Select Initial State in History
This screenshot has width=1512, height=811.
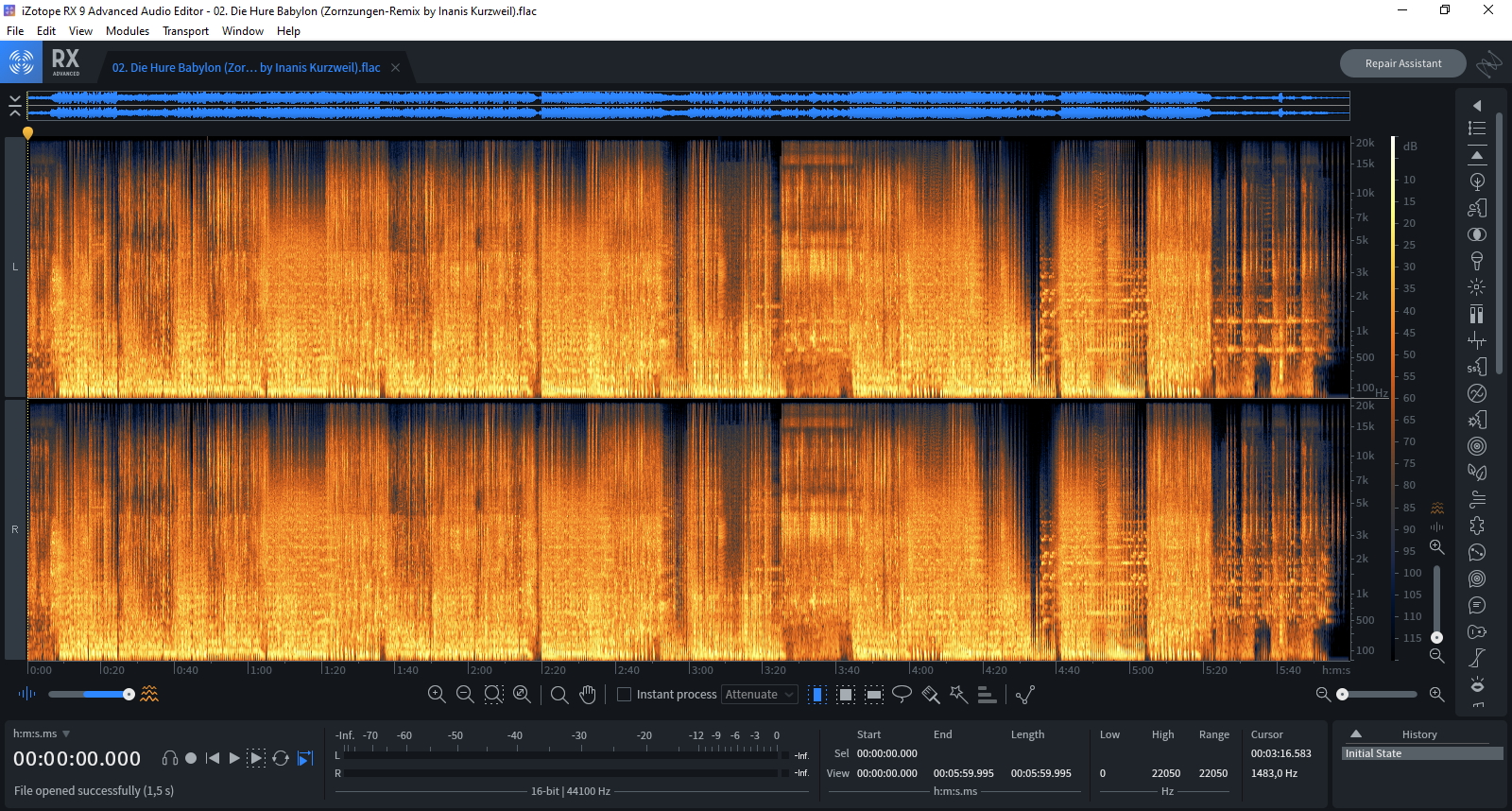click(1421, 753)
